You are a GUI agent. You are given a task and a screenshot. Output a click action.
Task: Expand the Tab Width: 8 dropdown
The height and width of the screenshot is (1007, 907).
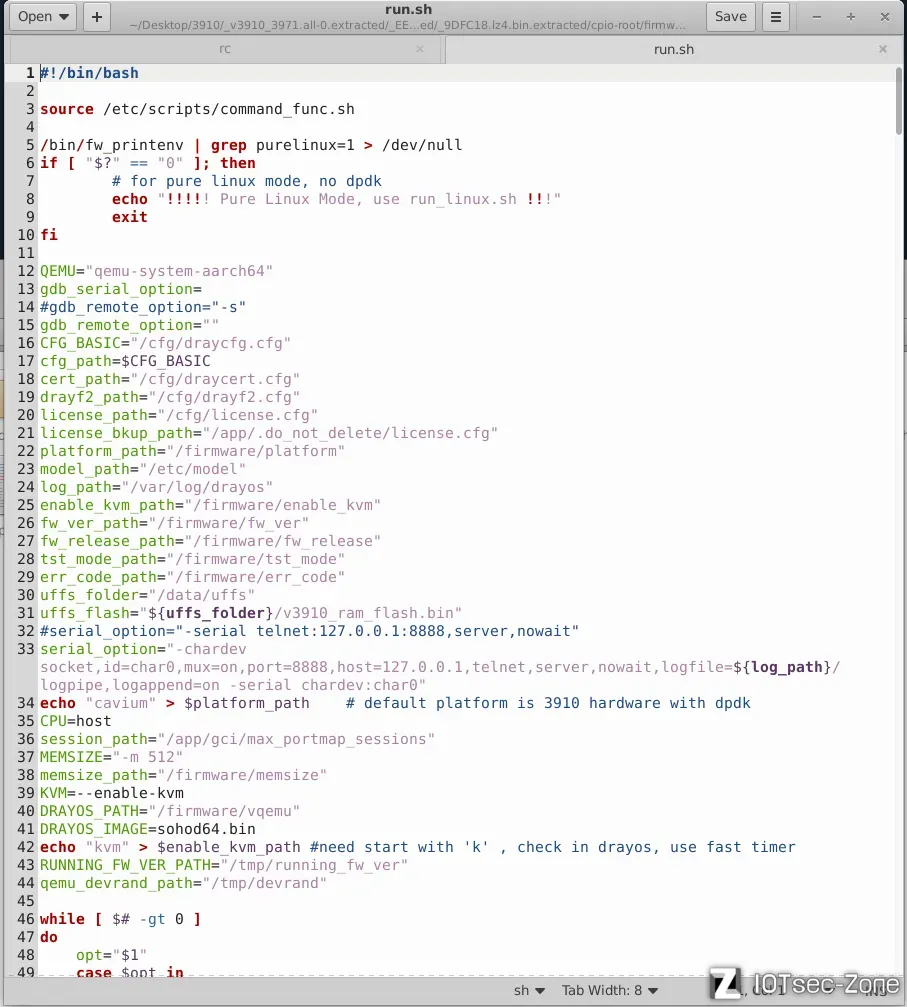tap(608, 990)
